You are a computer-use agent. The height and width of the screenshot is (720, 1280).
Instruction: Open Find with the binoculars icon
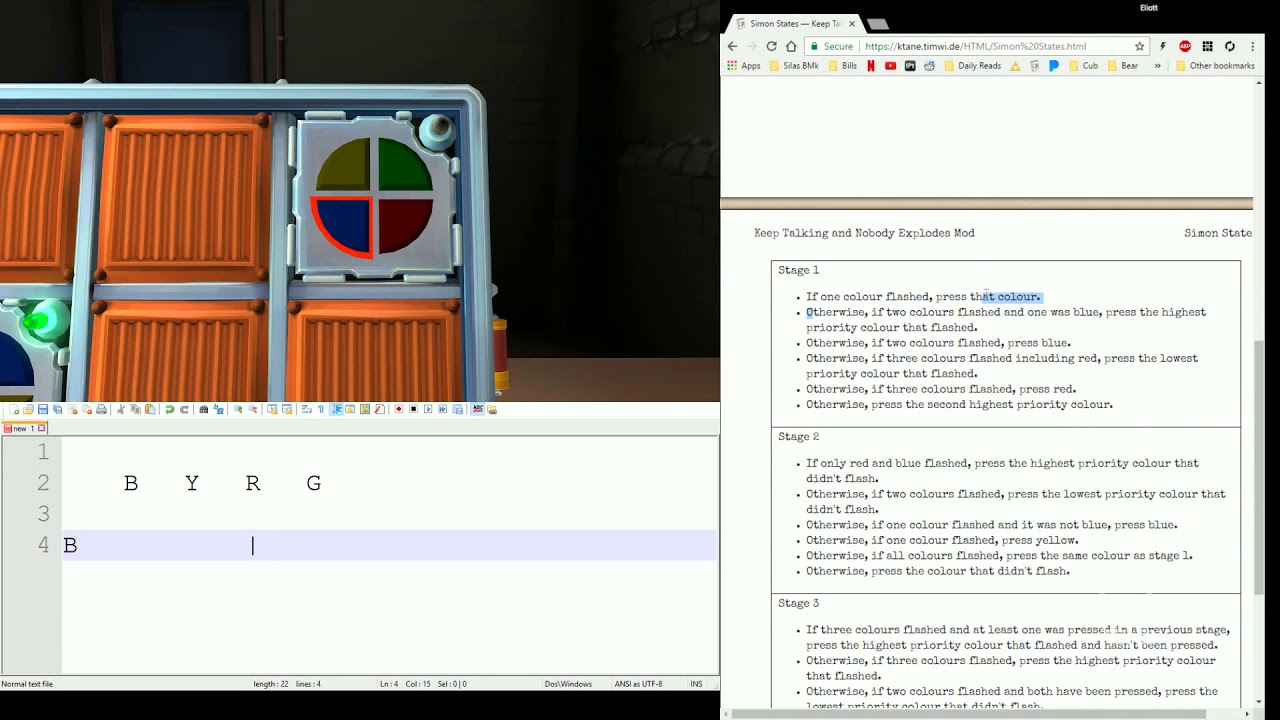[x=204, y=409]
